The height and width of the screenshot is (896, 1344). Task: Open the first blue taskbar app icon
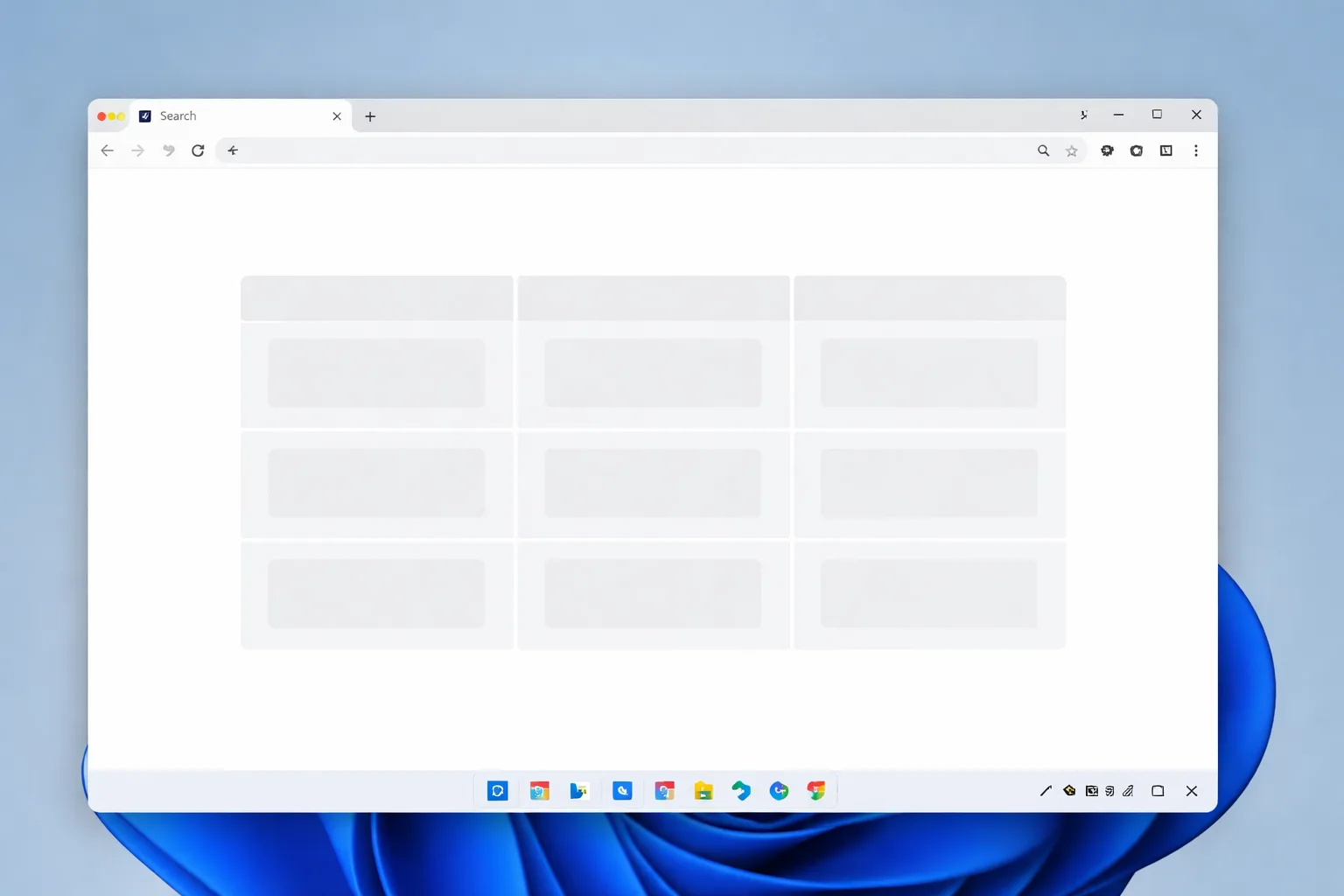[497, 791]
